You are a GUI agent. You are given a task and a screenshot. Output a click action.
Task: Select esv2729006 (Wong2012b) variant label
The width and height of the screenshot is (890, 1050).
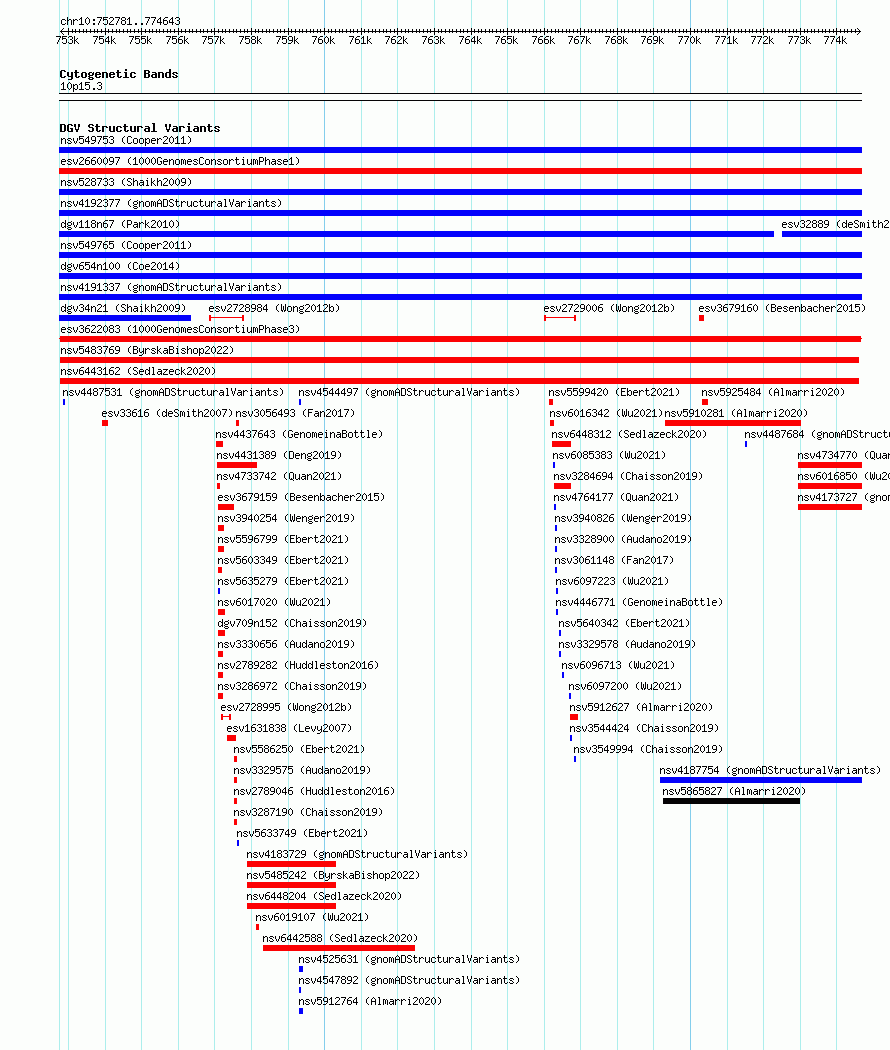click(x=609, y=308)
